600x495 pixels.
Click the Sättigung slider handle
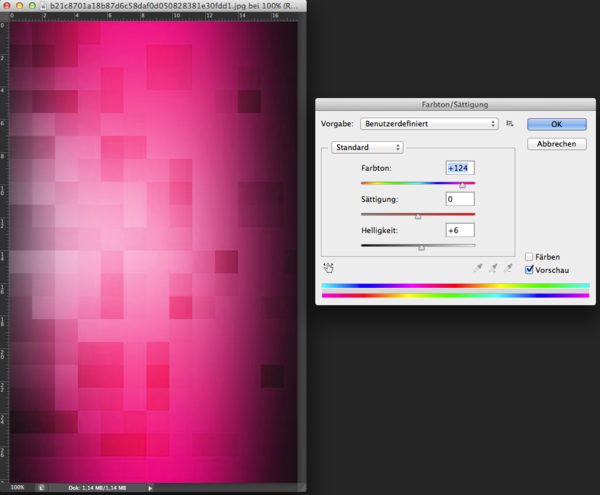point(418,217)
